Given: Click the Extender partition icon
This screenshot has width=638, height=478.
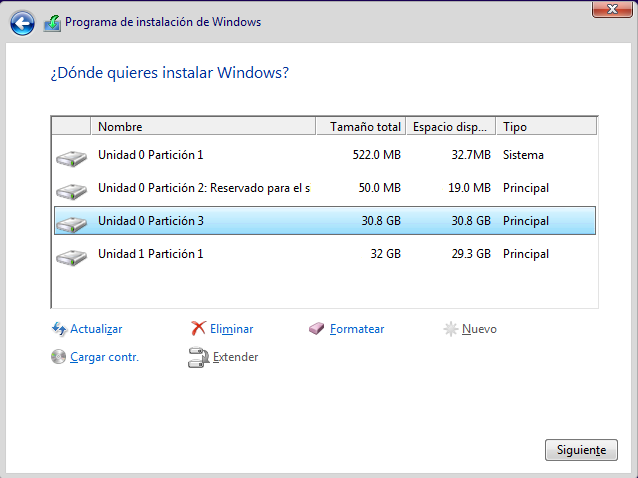Looking at the screenshot, I should coord(198,357).
